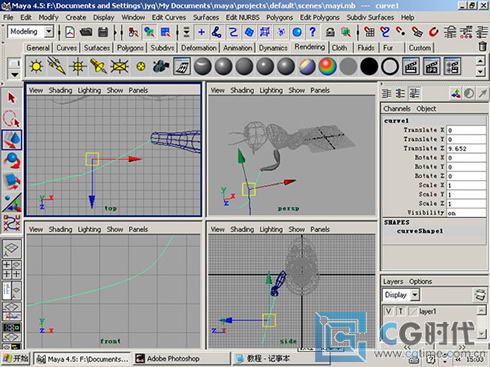Activate the Move tool in toolbox
Screen dimensions: 490x367
[x=12, y=139]
